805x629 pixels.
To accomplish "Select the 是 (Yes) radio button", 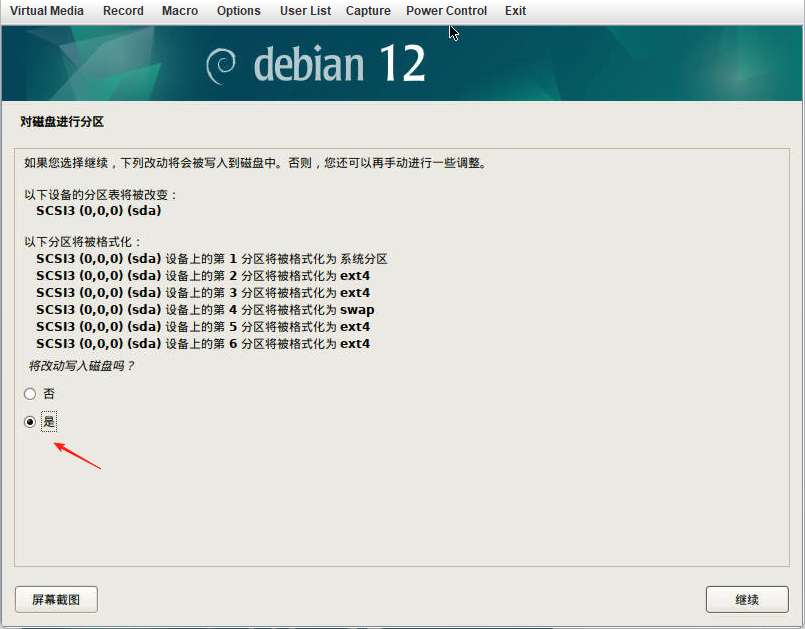I will coord(30,422).
